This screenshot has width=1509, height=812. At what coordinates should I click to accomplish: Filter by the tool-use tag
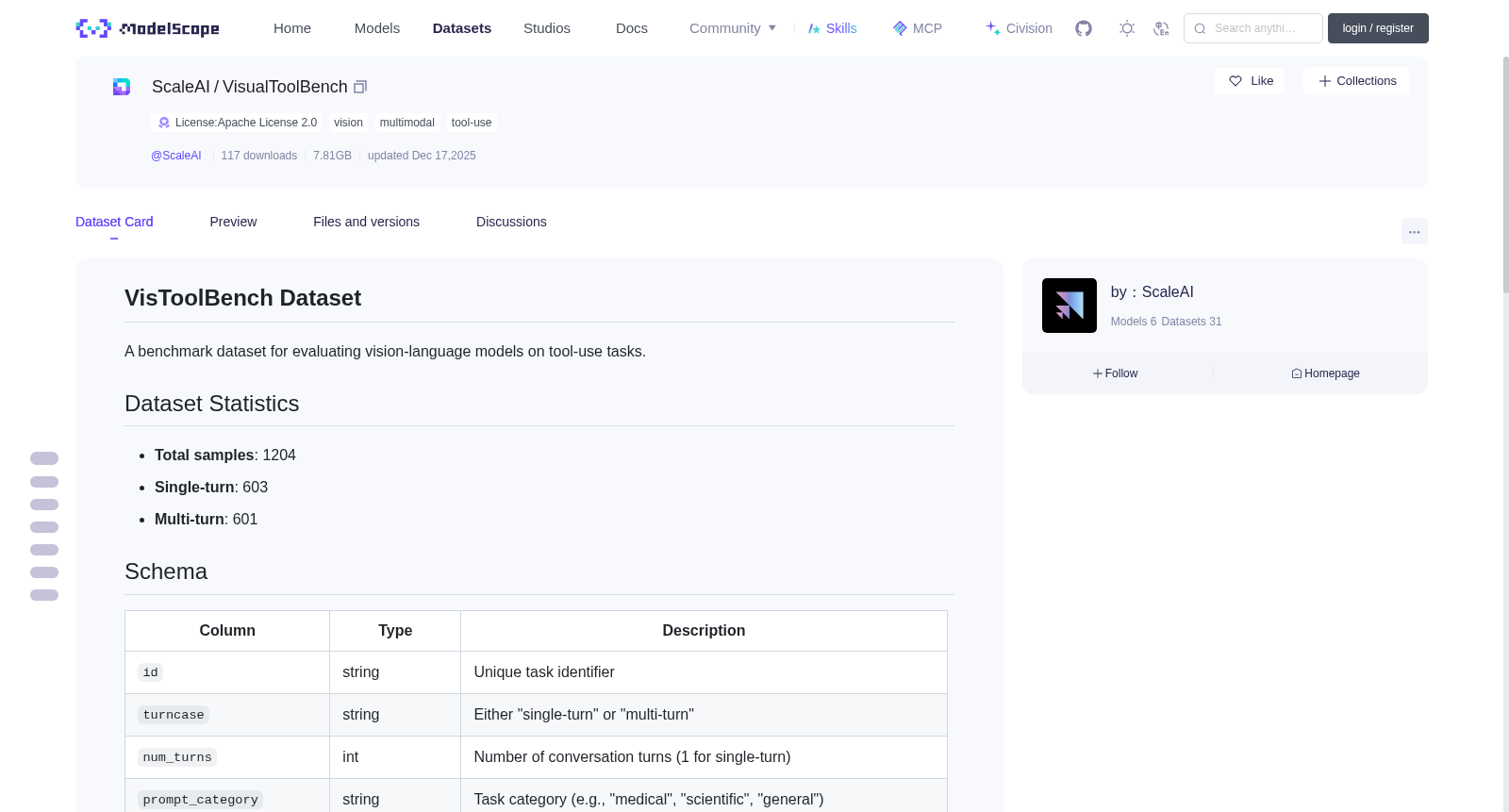[472, 123]
